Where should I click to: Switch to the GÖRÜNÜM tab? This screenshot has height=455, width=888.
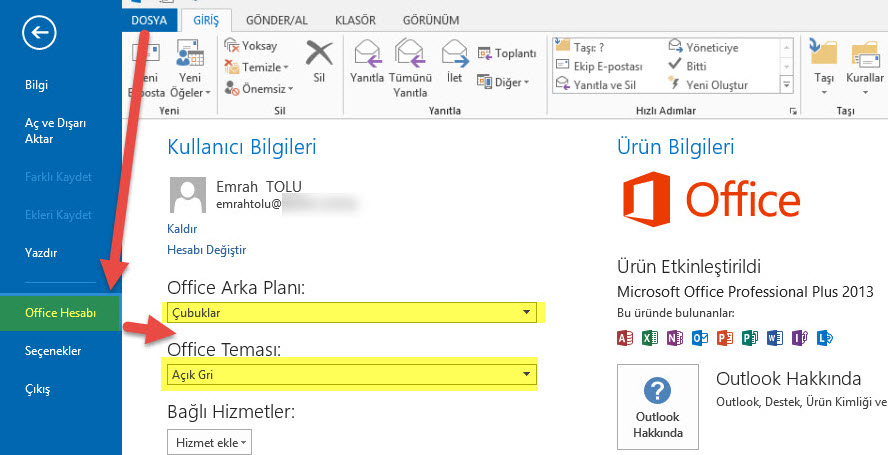pos(431,20)
